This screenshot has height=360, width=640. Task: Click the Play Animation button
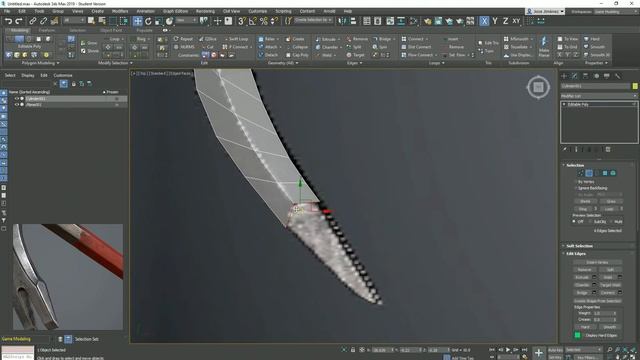coord(508,350)
